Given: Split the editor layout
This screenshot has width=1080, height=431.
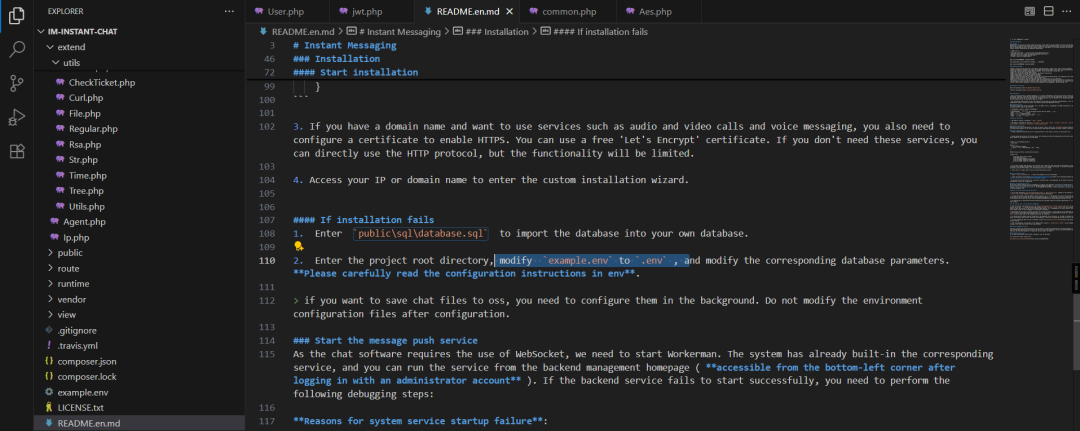Looking at the screenshot, I should point(1049,11).
